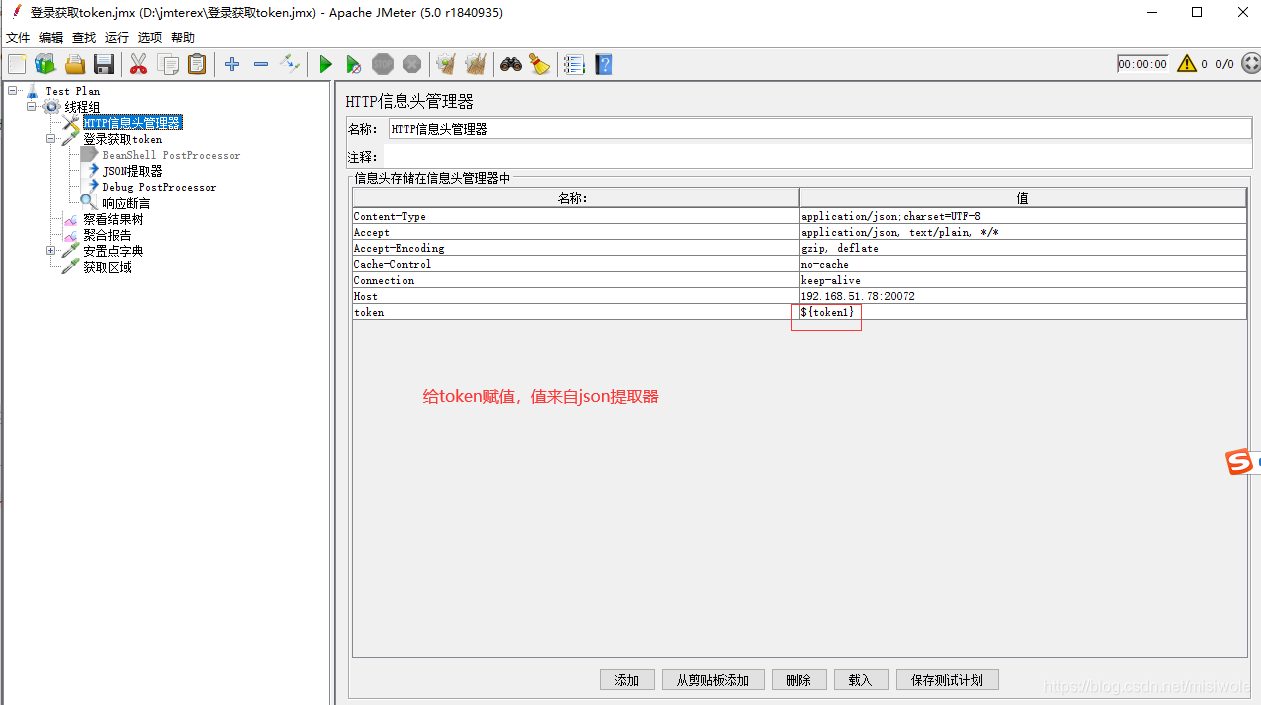1261x705 pixels.
Task: Click the gray Stop sign icon
Action: click(x=383, y=64)
